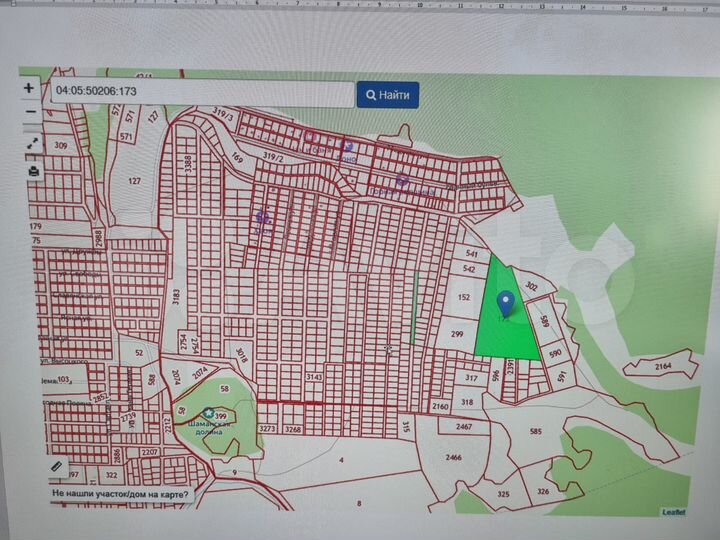This screenshot has height=540, width=720.
Task: Click parcel 585 on the map
Action: (x=536, y=432)
